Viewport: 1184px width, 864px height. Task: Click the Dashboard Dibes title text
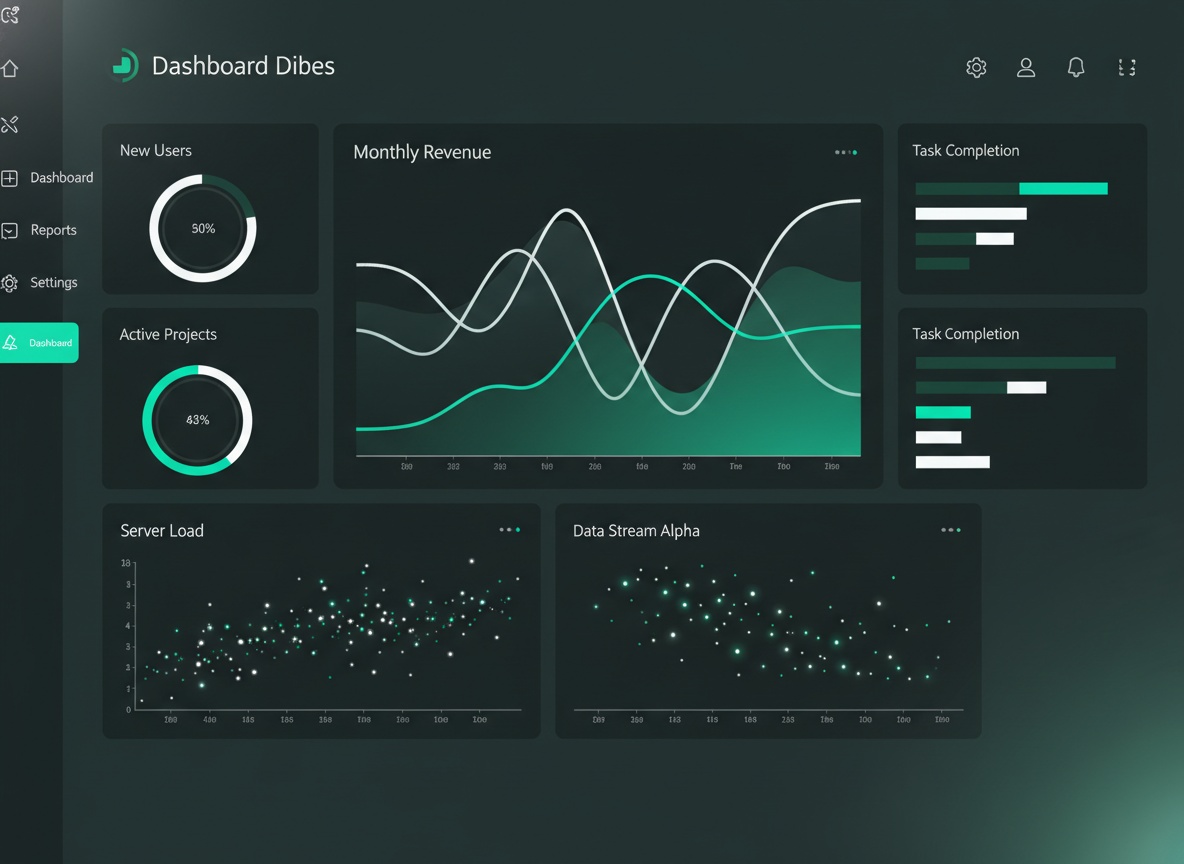tap(243, 66)
